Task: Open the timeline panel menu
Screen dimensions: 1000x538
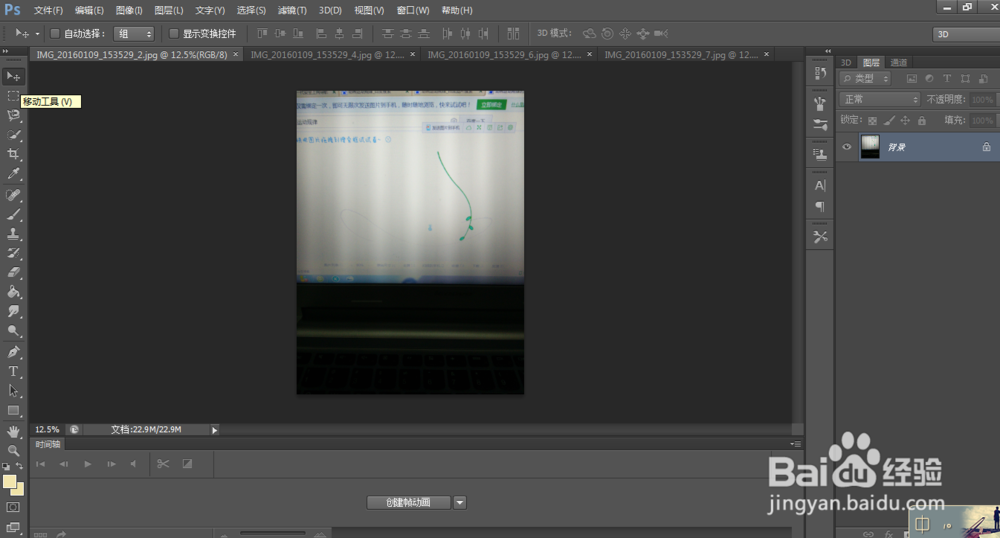Action: 795,444
